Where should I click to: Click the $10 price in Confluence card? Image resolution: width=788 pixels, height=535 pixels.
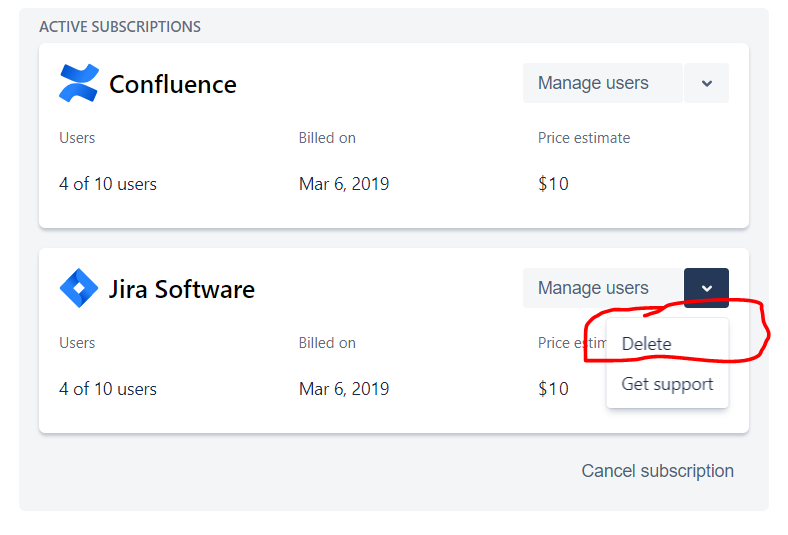[553, 184]
